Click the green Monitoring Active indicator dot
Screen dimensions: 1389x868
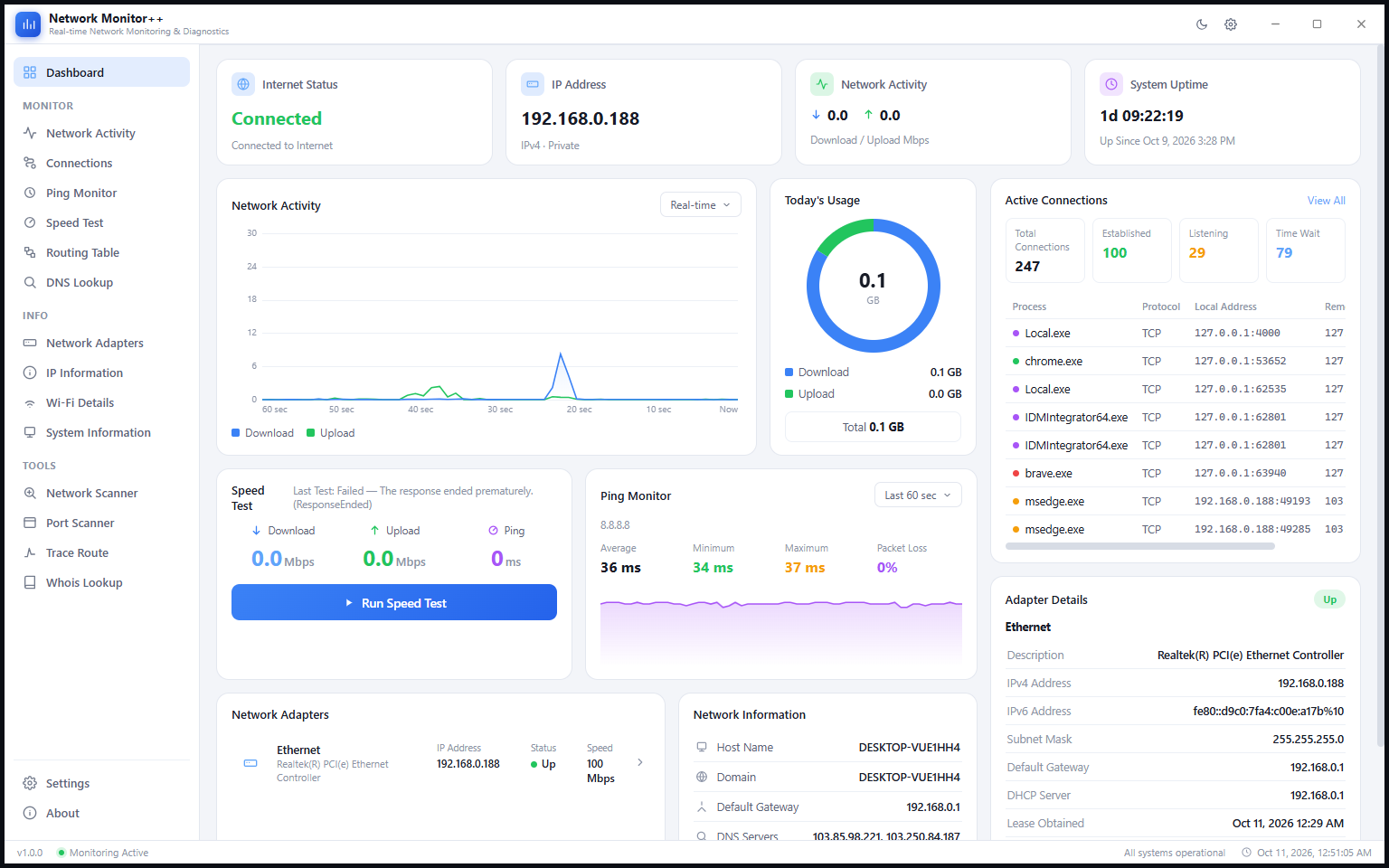[61, 853]
